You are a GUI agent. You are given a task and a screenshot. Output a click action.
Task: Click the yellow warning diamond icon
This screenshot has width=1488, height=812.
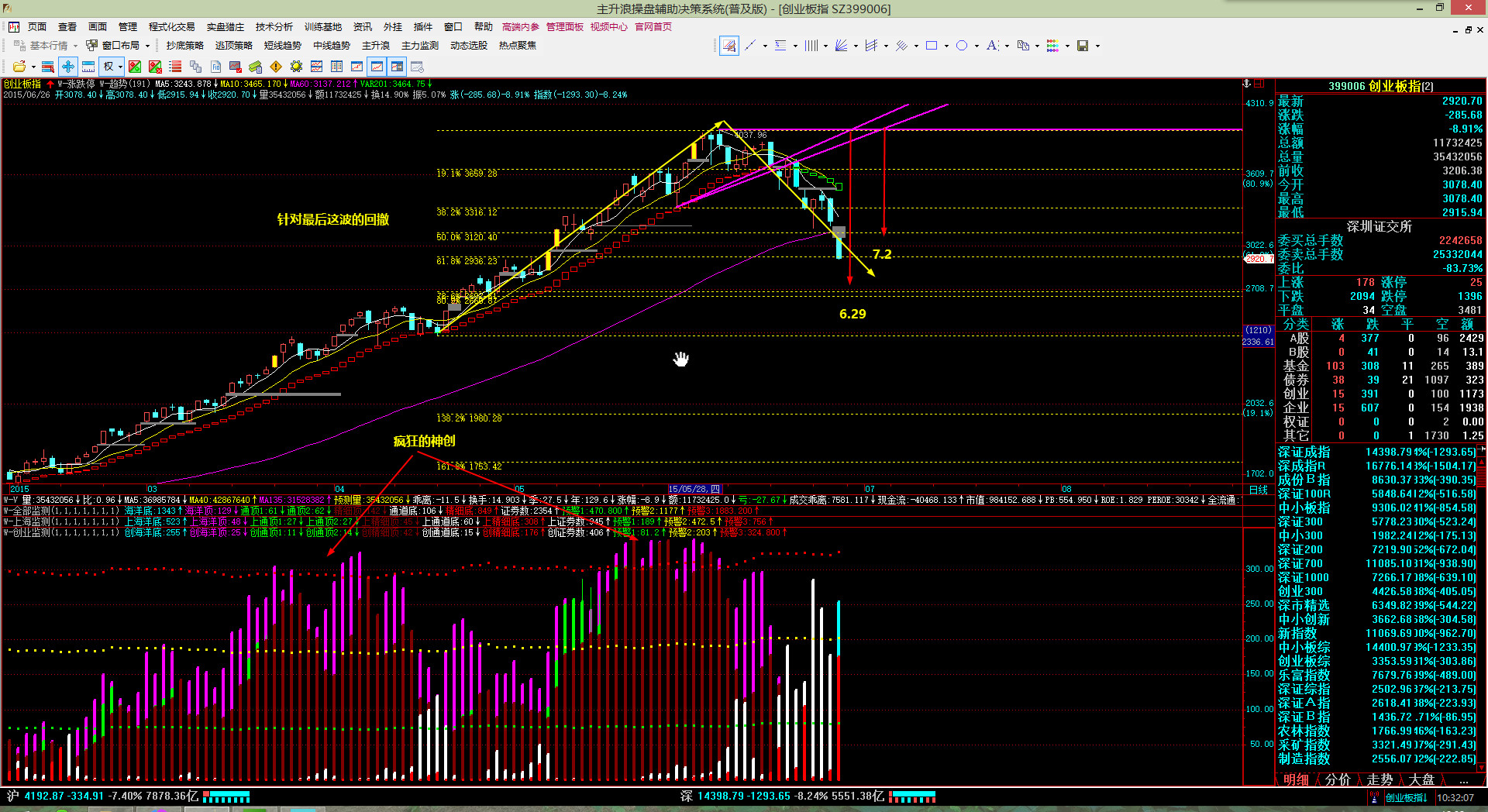tap(276, 67)
